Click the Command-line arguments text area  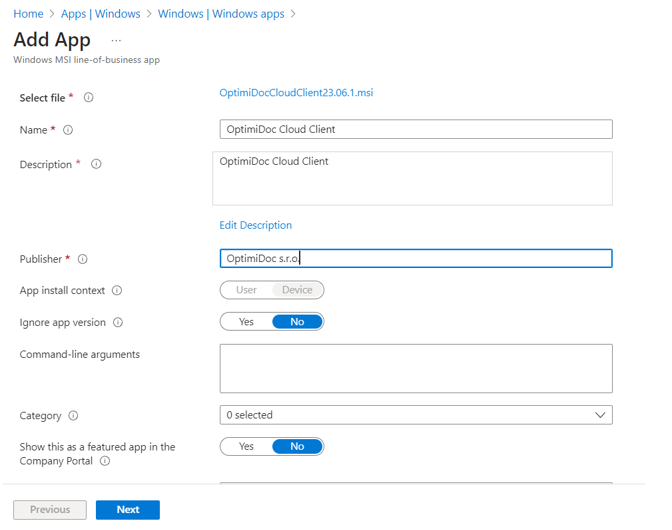click(x=416, y=368)
